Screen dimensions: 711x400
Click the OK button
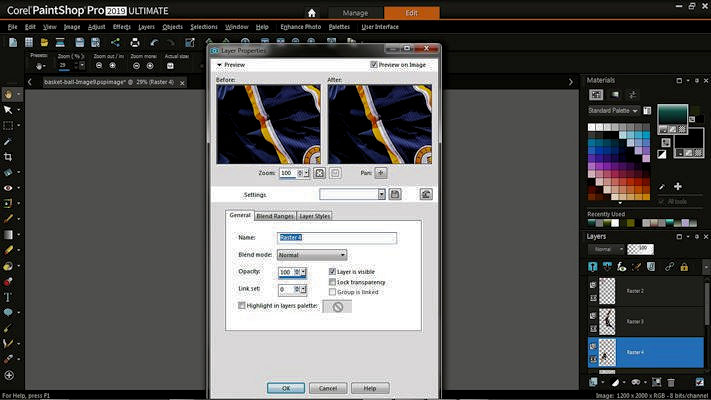click(x=286, y=387)
